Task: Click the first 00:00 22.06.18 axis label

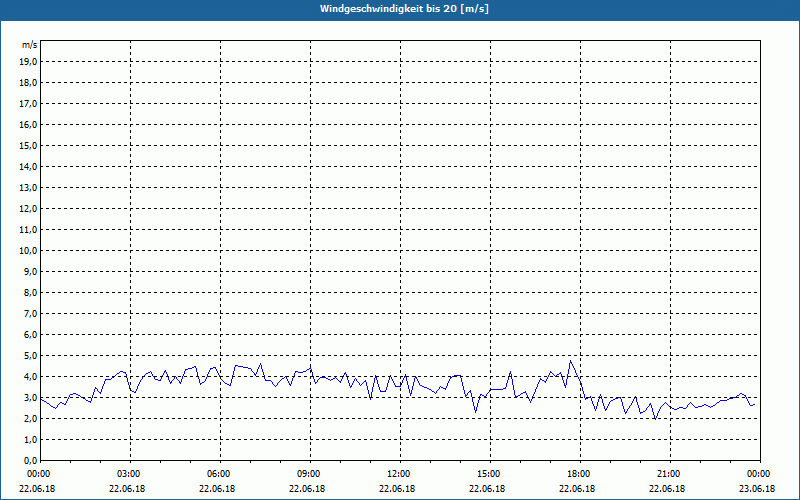Action: pos(38,481)
